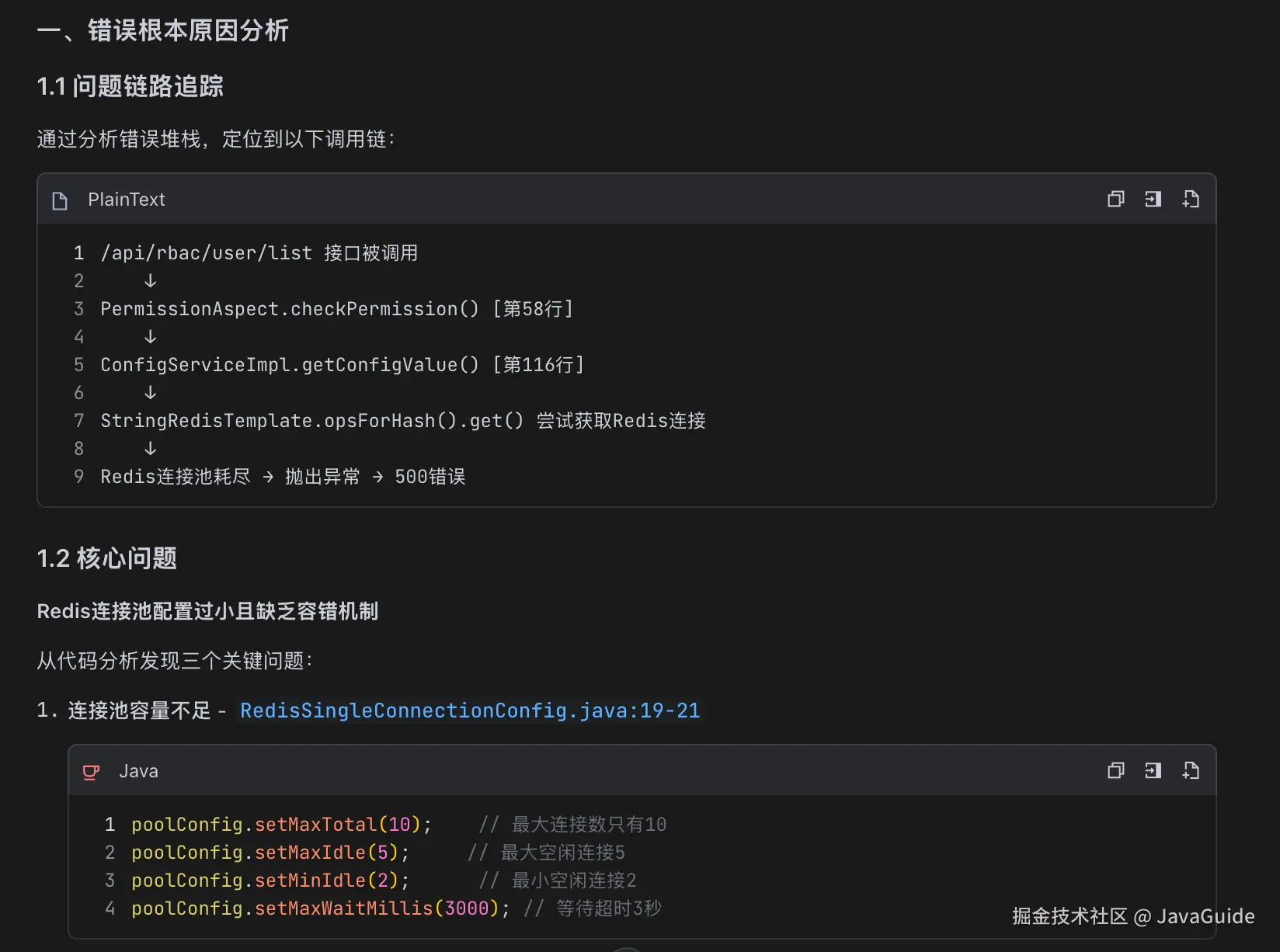The width and height of the screenshot is (1280, 952).
Task: Click the arrow-into-box insert icon on Java block
Action: [x=1153, y=770]
